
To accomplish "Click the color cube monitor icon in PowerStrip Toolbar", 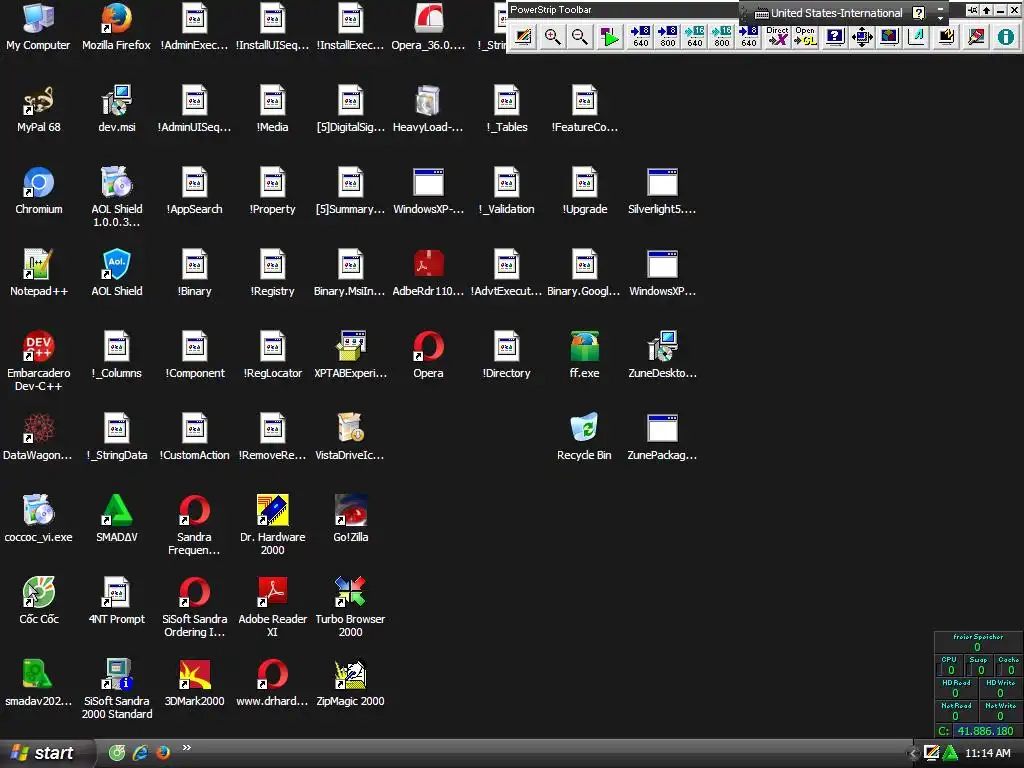I will [889, 37].
